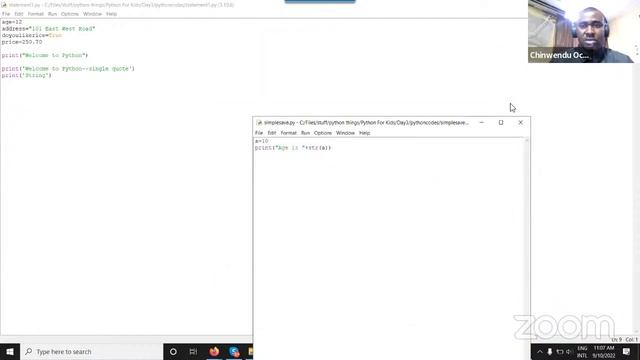The height and width of the screenshot is (360, 640).
Task: Open Edit menu in statement1.py window
Action: [19, 14]
